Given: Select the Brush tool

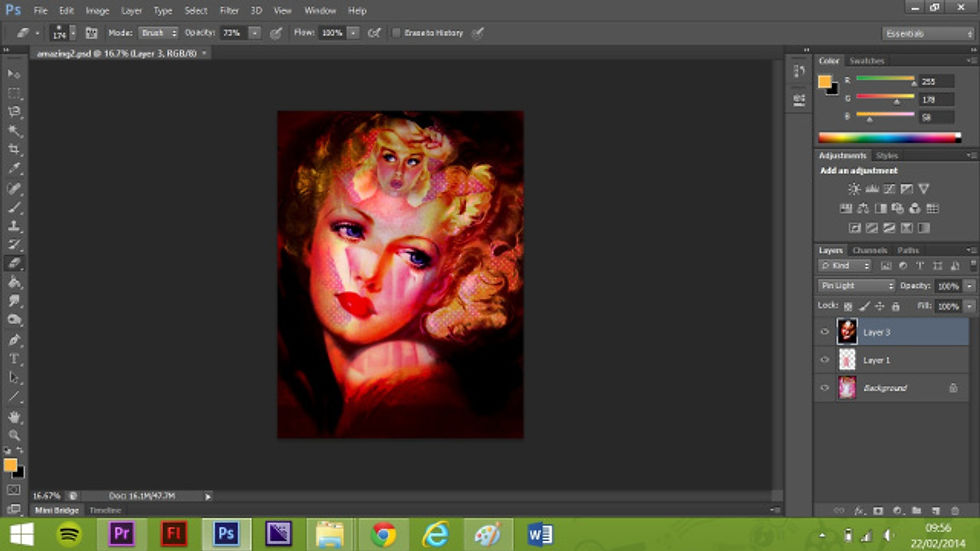Looking at the screenshot, I should pos(14,207).
